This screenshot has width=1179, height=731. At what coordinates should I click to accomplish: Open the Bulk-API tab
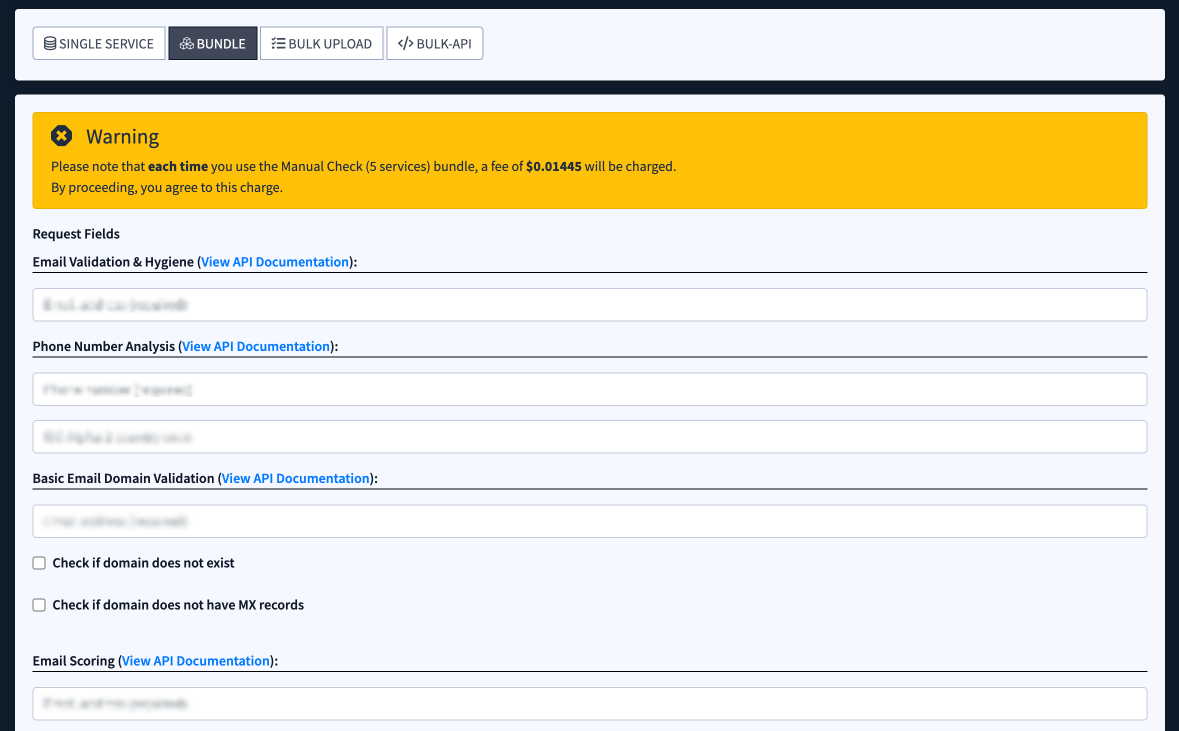click(x=435, y=44)
